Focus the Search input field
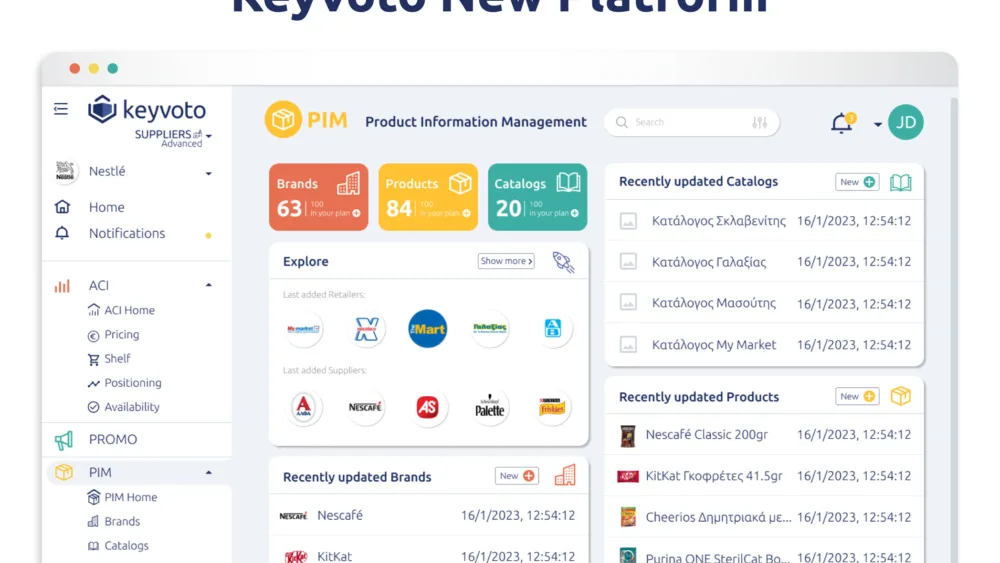This screenshot has width=1000, height=563. 691,122
